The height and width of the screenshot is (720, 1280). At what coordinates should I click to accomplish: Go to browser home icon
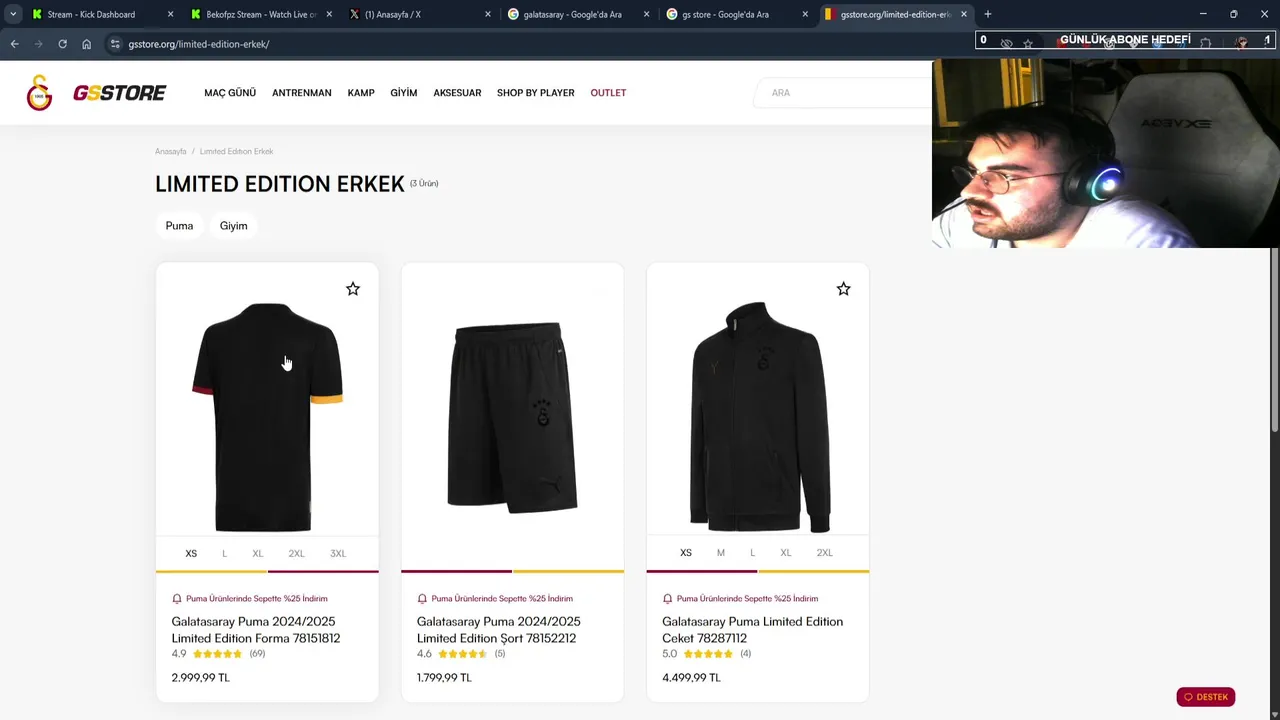(86, 44)
